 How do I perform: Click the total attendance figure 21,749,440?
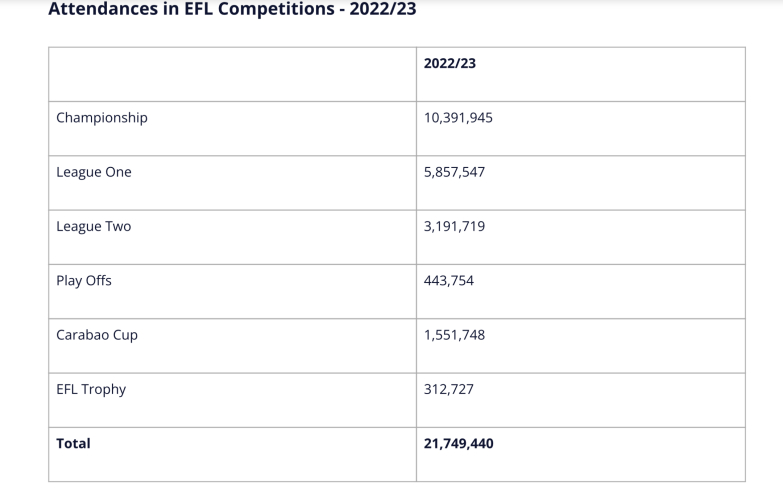coord(459,443)
